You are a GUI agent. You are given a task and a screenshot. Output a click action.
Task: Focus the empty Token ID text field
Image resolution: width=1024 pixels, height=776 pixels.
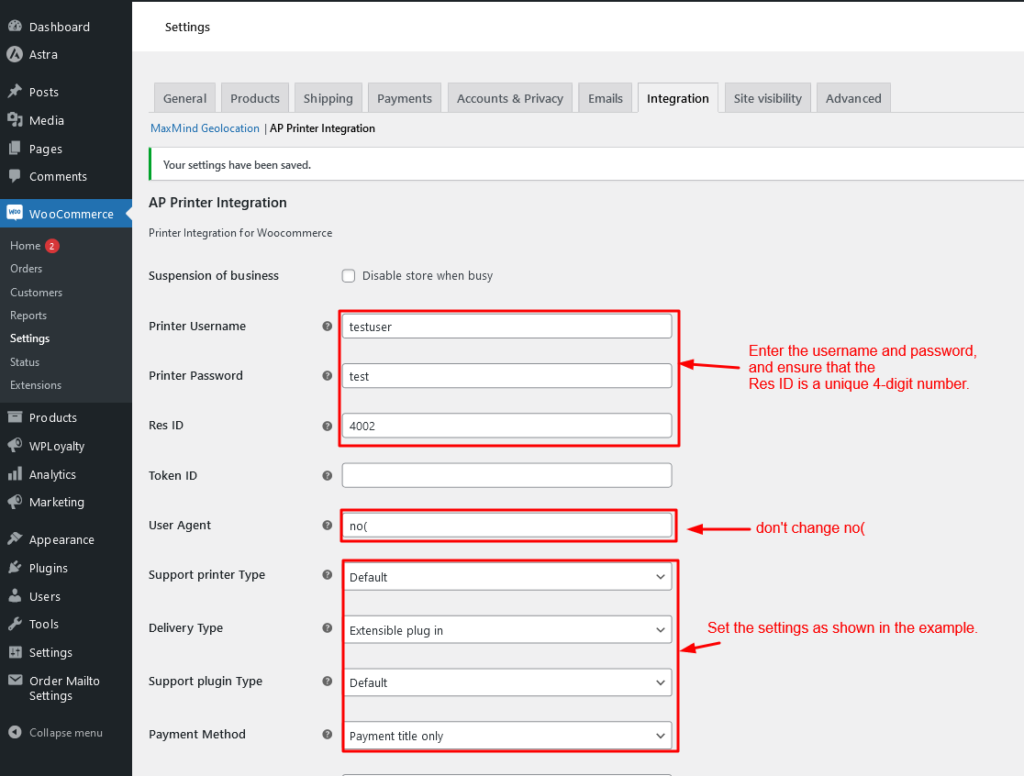(507, 476)
